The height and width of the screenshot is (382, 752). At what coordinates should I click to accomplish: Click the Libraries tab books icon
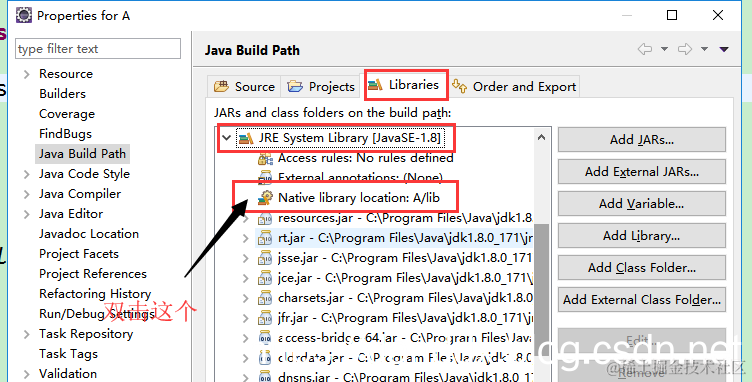pos(376,85)
